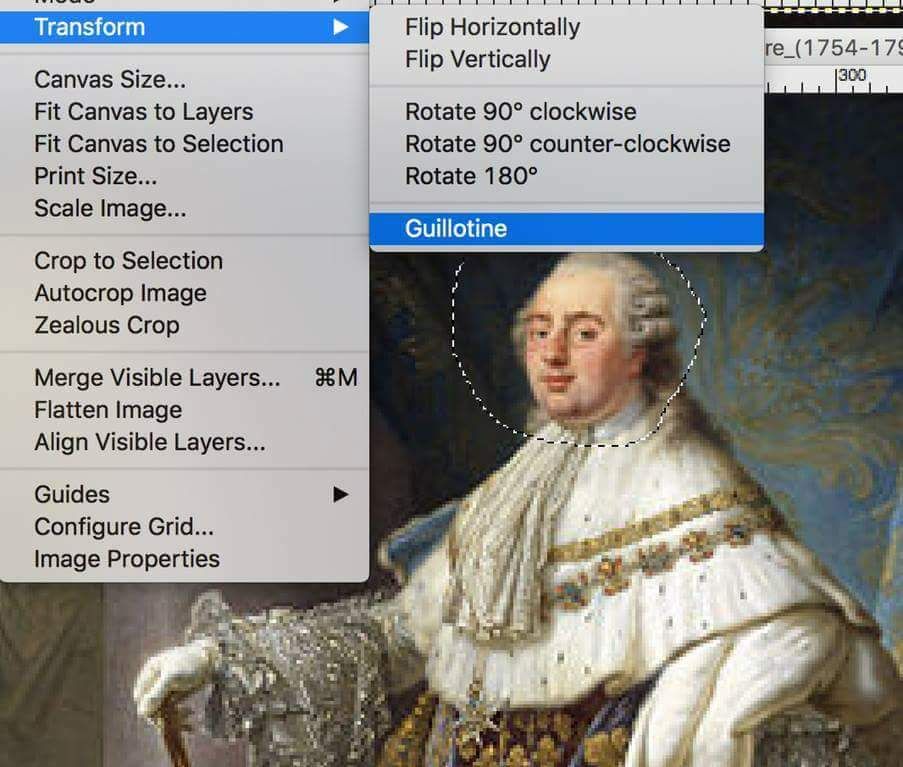903x767 pixels.
Task: Click the Guillotine menu entry
Action: [567, 229]
